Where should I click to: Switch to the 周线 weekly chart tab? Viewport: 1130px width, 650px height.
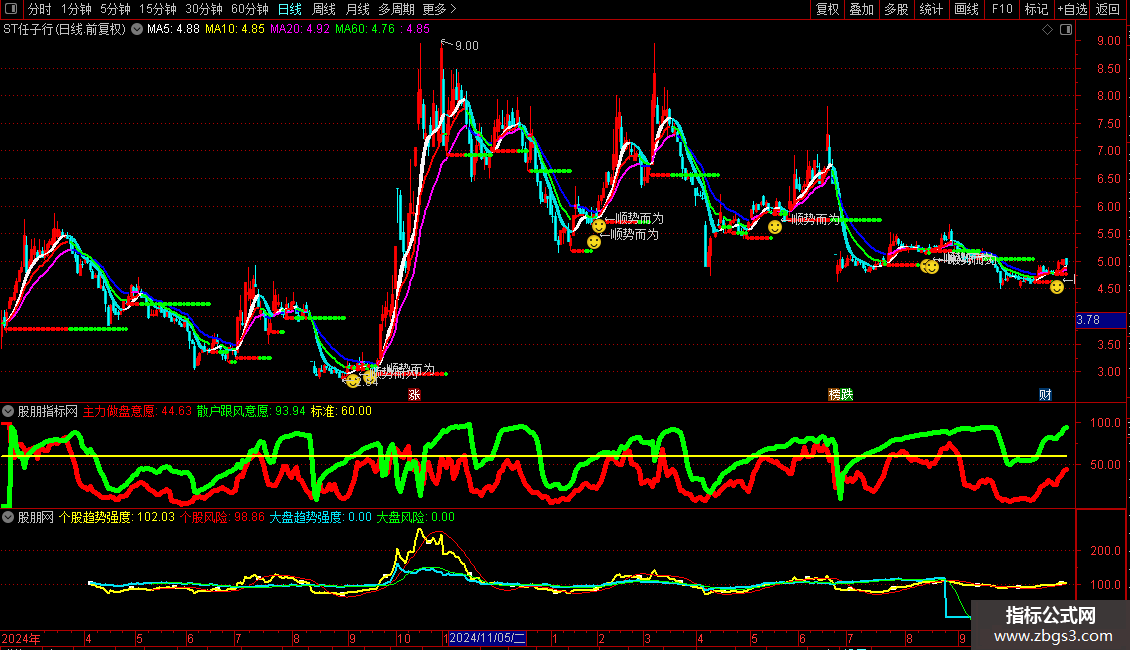coord(323,9)
